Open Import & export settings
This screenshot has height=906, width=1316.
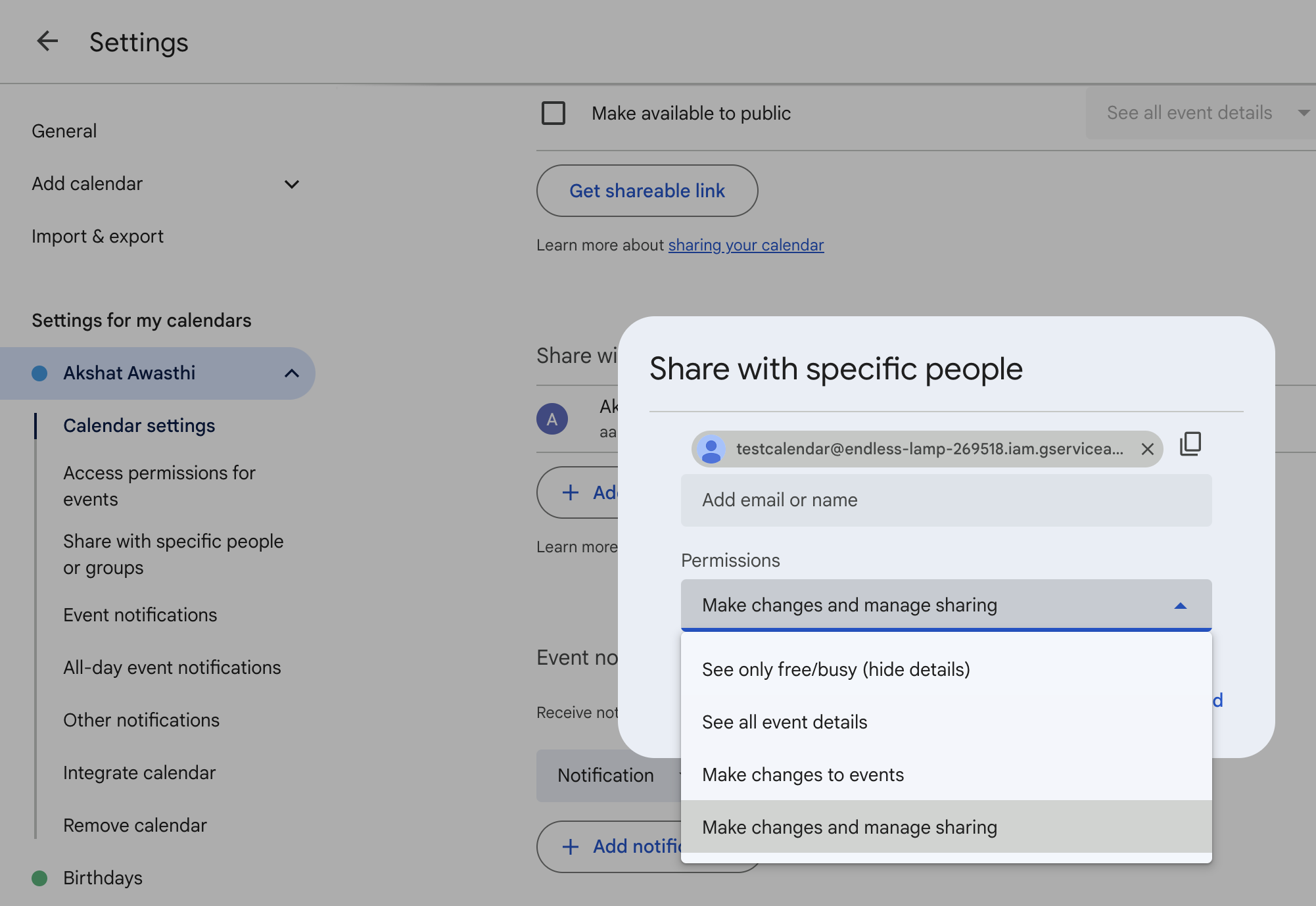click(x=97, y=237)
